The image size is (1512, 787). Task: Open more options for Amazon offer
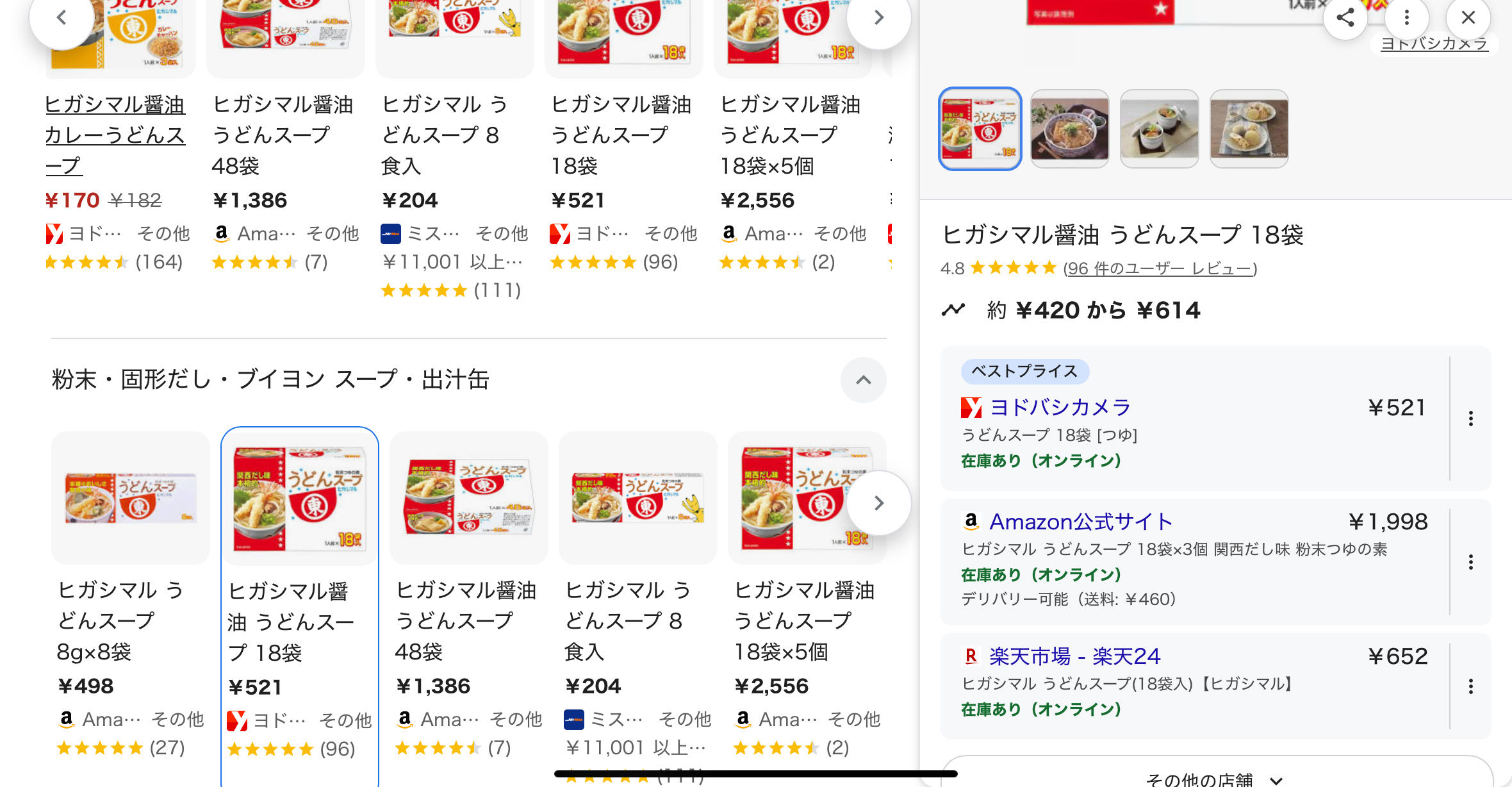click(x=1470, y=562)
